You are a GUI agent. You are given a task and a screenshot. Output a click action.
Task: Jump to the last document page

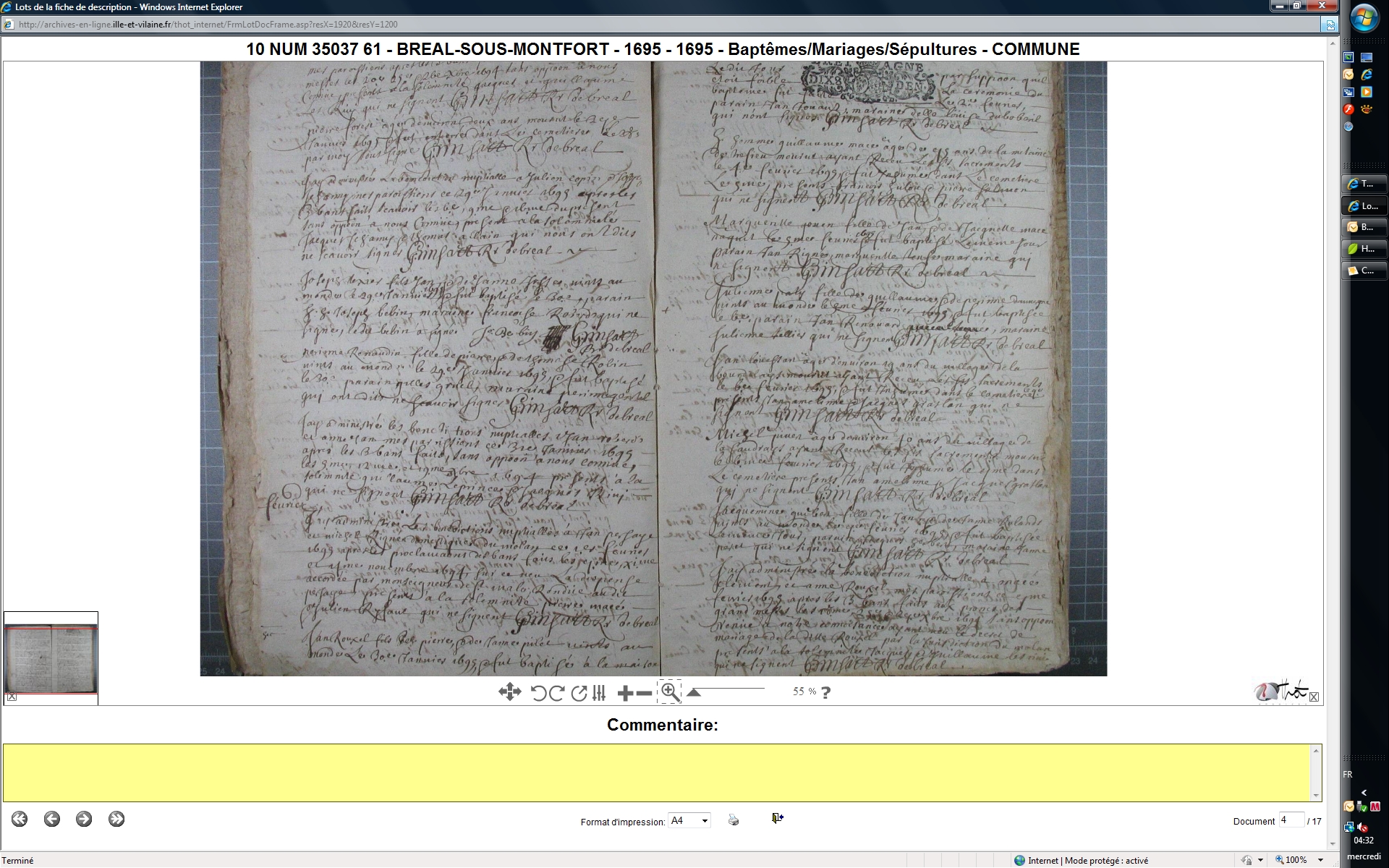116,819
